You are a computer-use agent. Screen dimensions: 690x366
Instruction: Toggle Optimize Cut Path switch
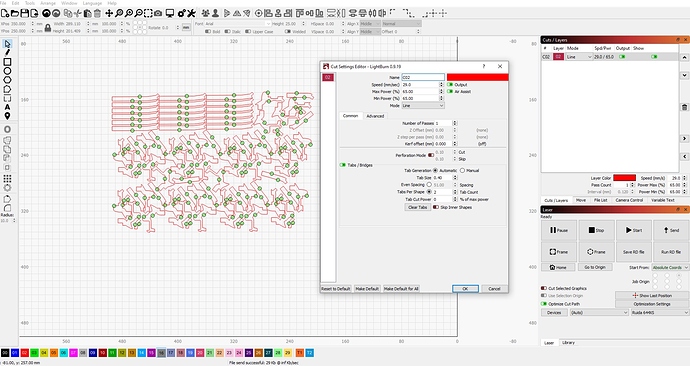[x=544, y=304]
